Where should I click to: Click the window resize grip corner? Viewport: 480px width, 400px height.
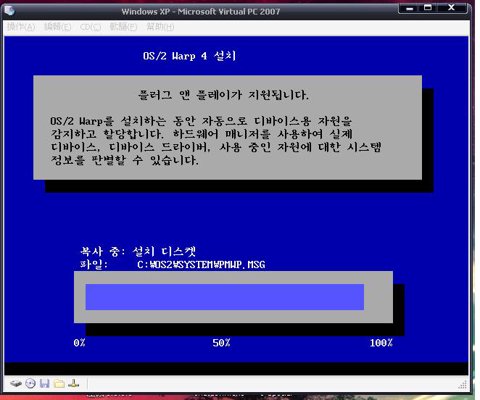pos(463,385)
